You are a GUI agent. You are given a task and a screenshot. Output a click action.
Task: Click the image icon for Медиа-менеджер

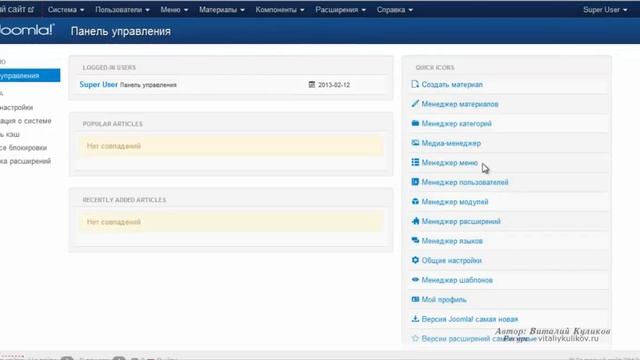pyautogui.click(x=415, y=143)
